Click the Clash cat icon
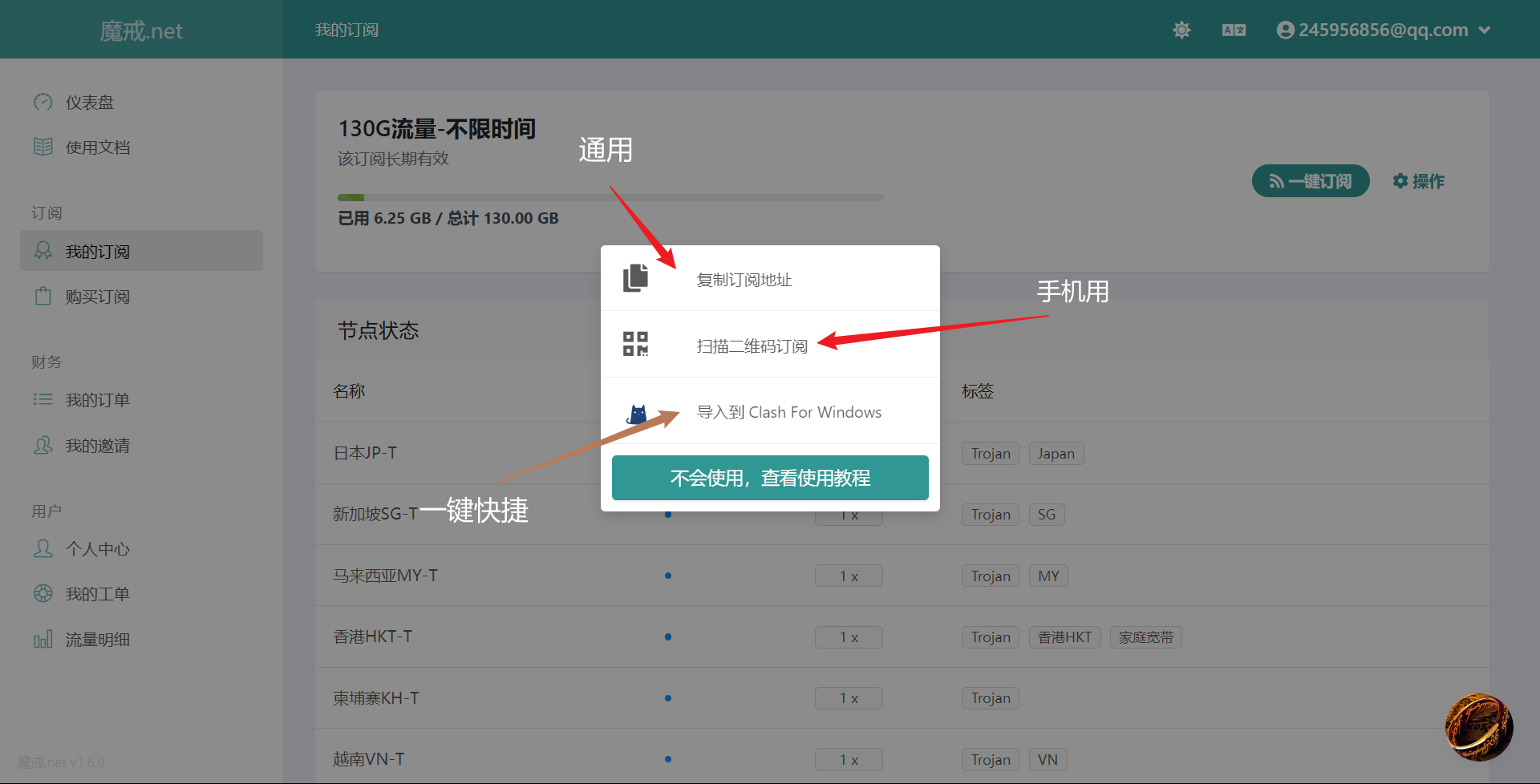Viewport: 1540px width, 784px height. [637, 414]
